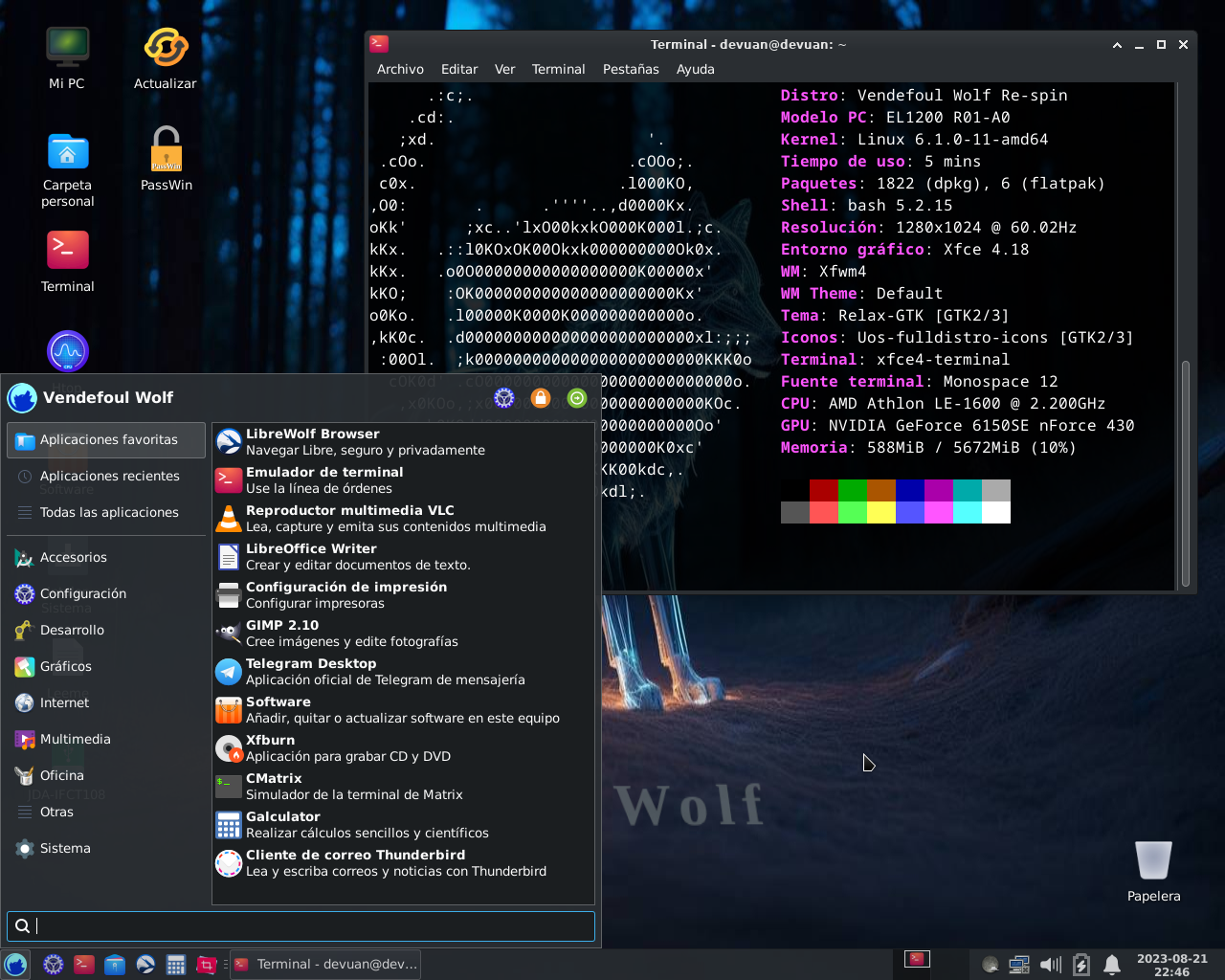Select the Internet category

[x=106, y=703]
